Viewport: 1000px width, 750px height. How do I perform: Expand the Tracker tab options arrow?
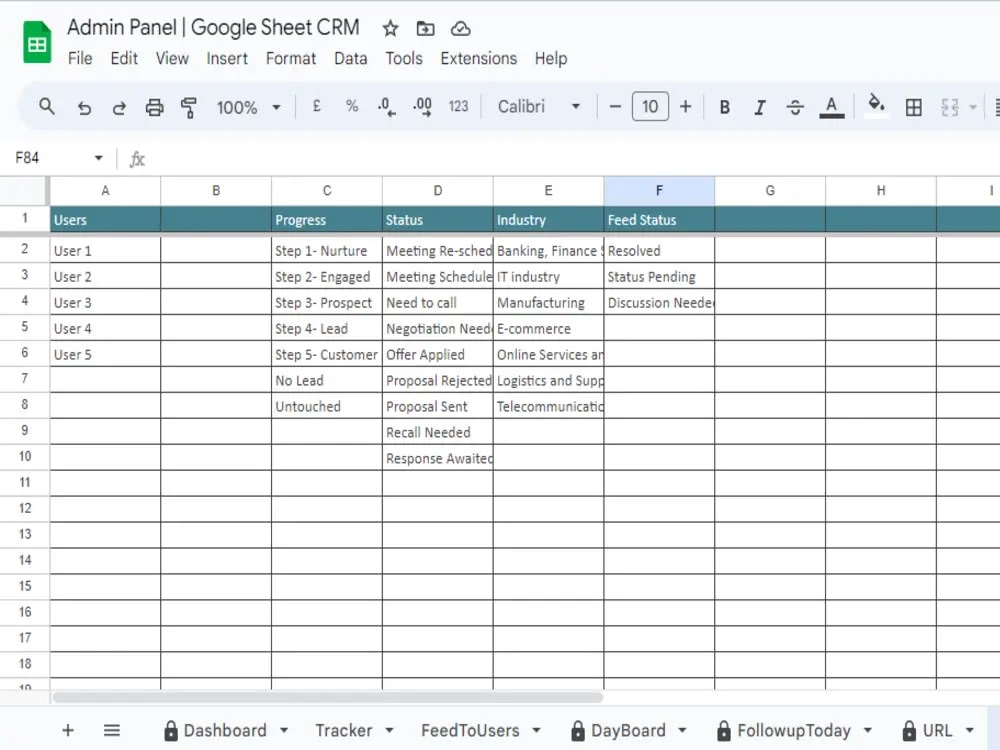390,730
